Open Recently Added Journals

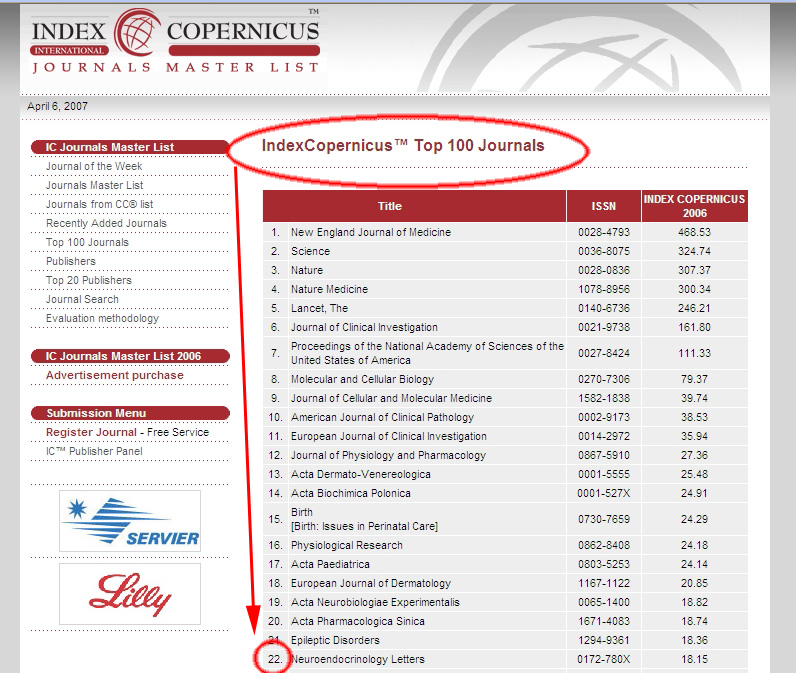pos(106,223)
